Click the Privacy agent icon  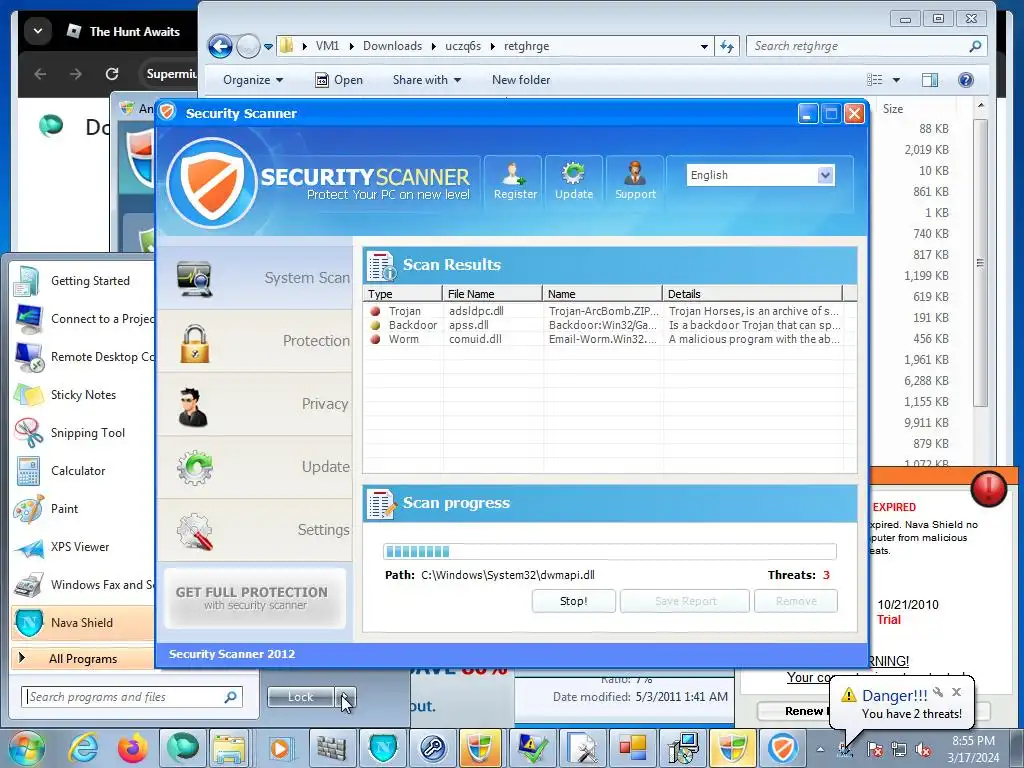[193, 407]
